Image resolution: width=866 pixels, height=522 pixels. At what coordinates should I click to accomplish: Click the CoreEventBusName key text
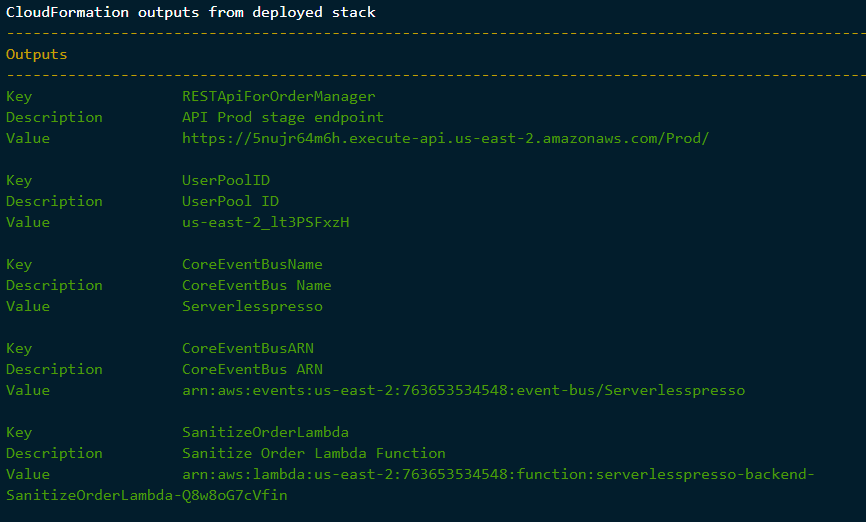tap(252, 264)
